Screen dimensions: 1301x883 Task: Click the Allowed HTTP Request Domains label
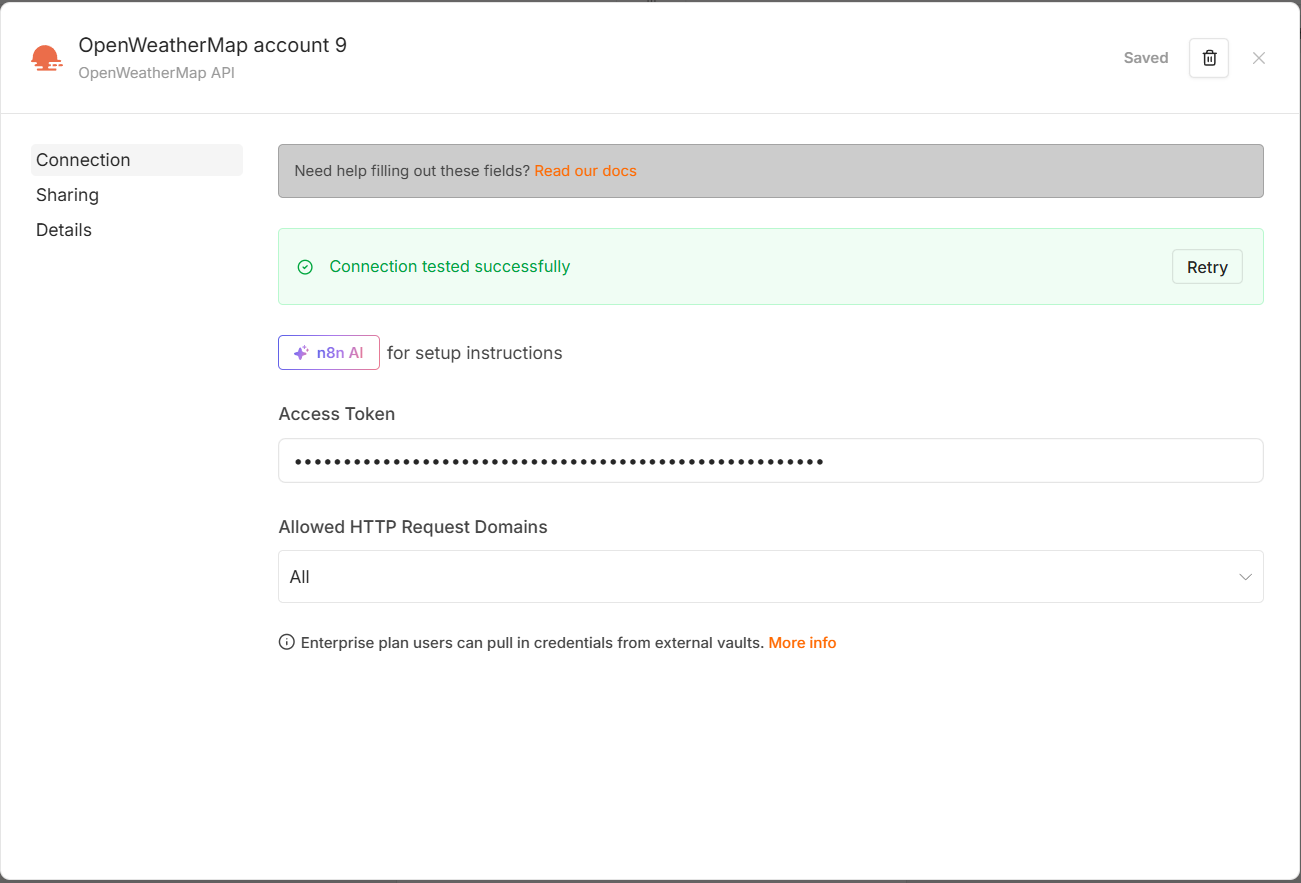(x=413, y=527)
